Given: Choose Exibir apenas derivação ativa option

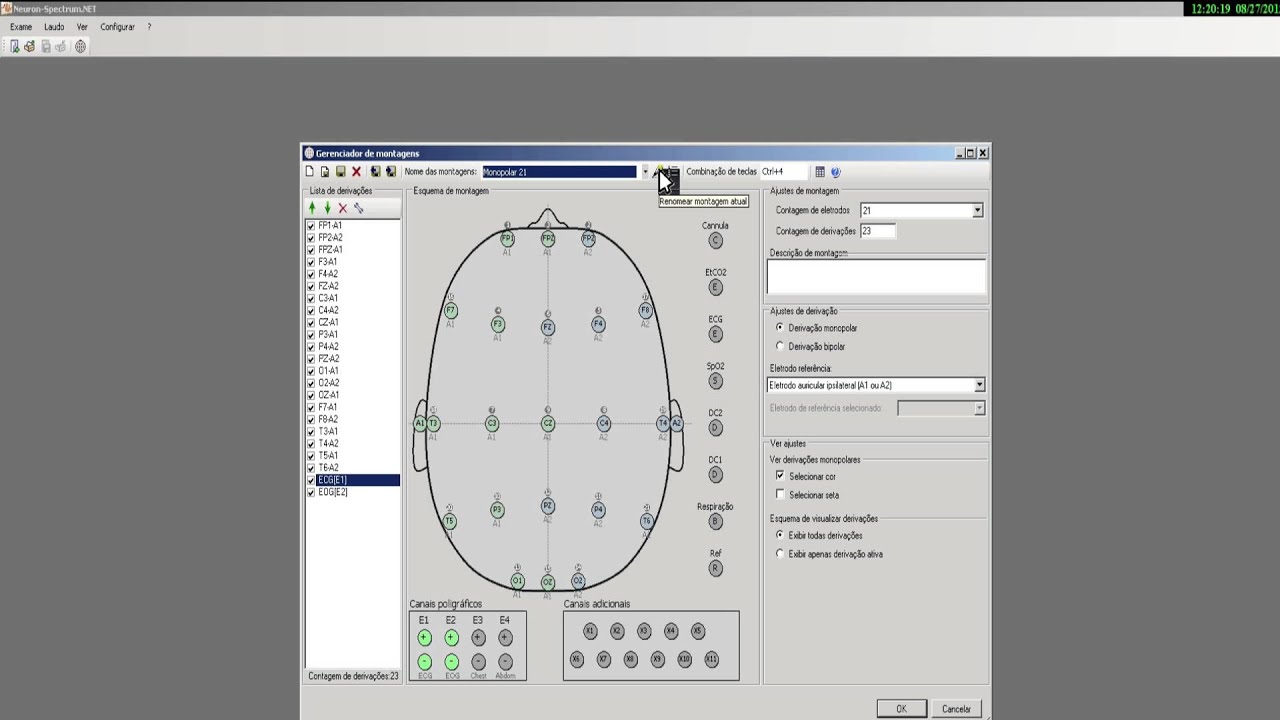Looking at the screenshot, I should click(780, 554).
